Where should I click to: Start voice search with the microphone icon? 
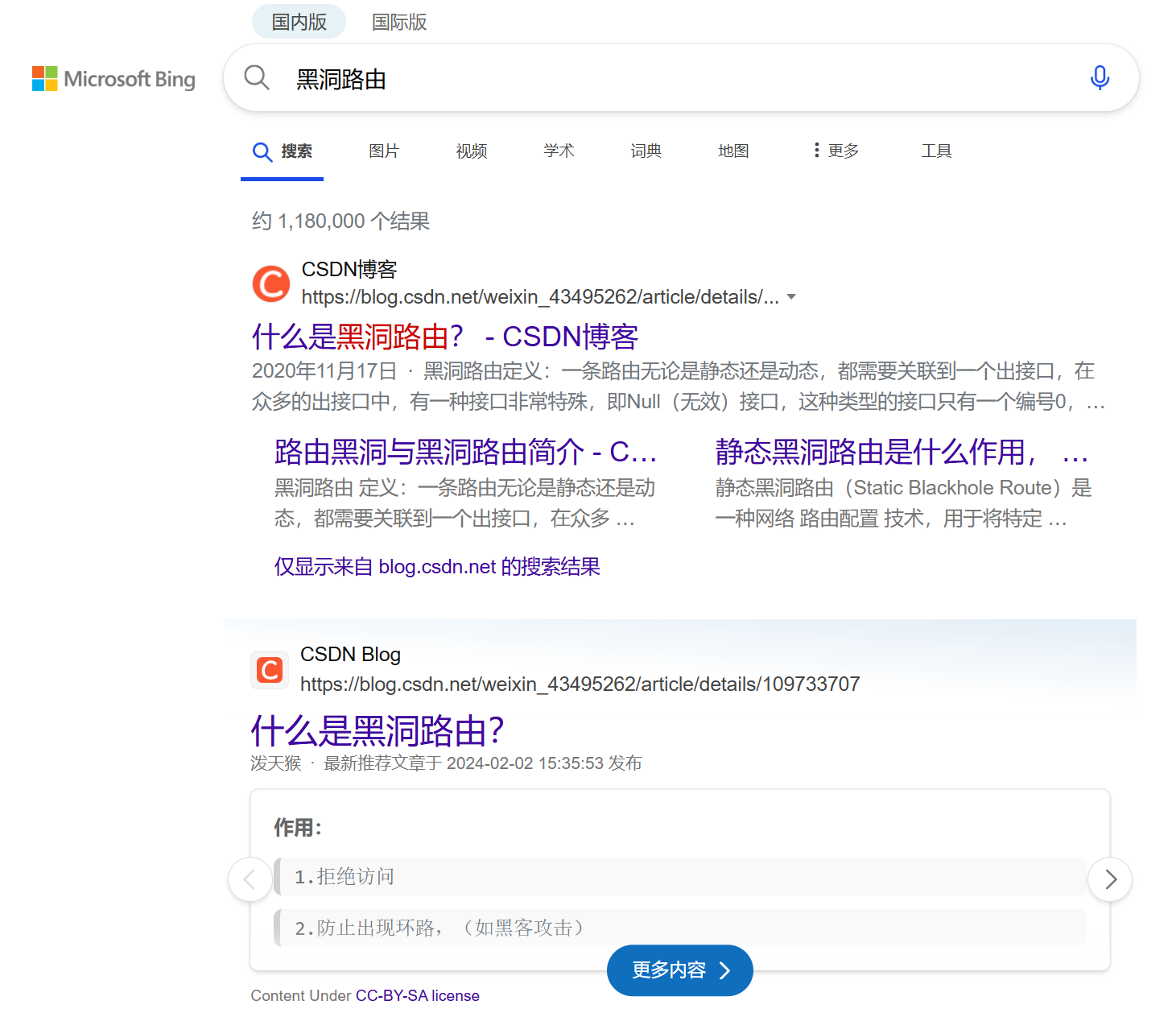pos(1100,77)
